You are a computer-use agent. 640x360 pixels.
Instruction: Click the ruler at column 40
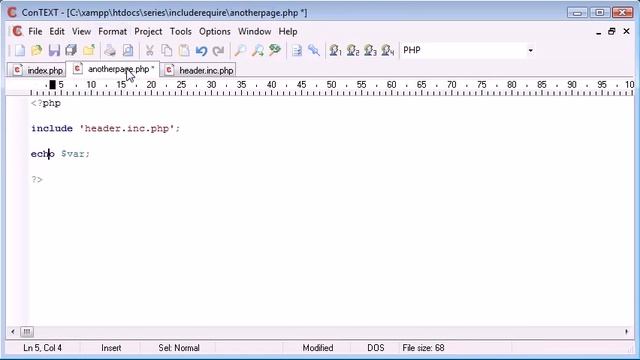click(271, 85)
